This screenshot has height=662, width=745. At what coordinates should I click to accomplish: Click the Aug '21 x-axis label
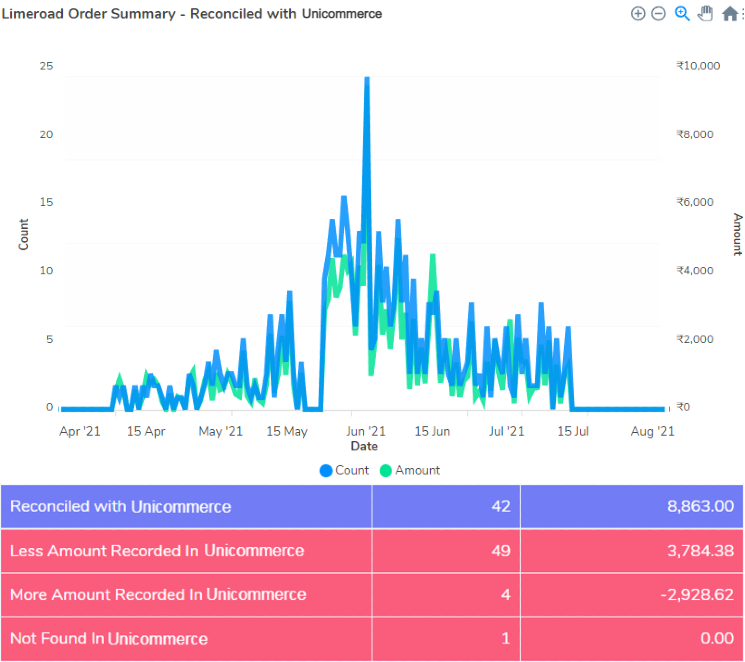(x=652, y=432)
